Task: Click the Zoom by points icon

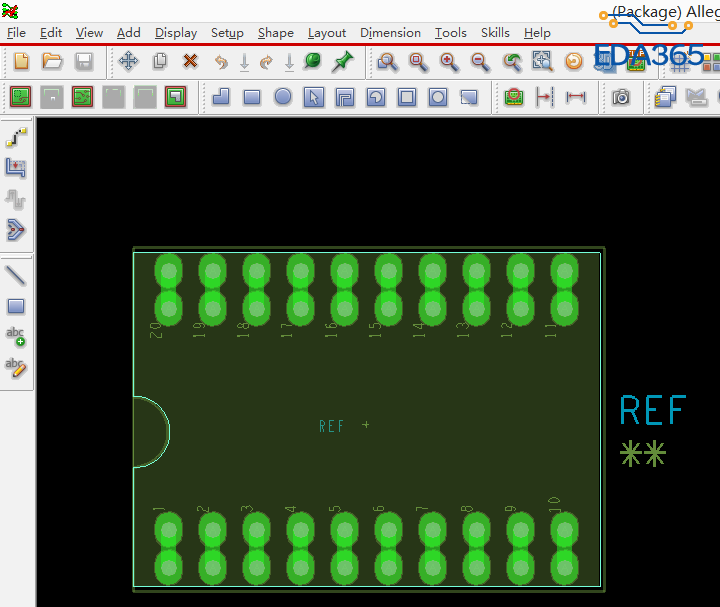Action: point(388,62)
